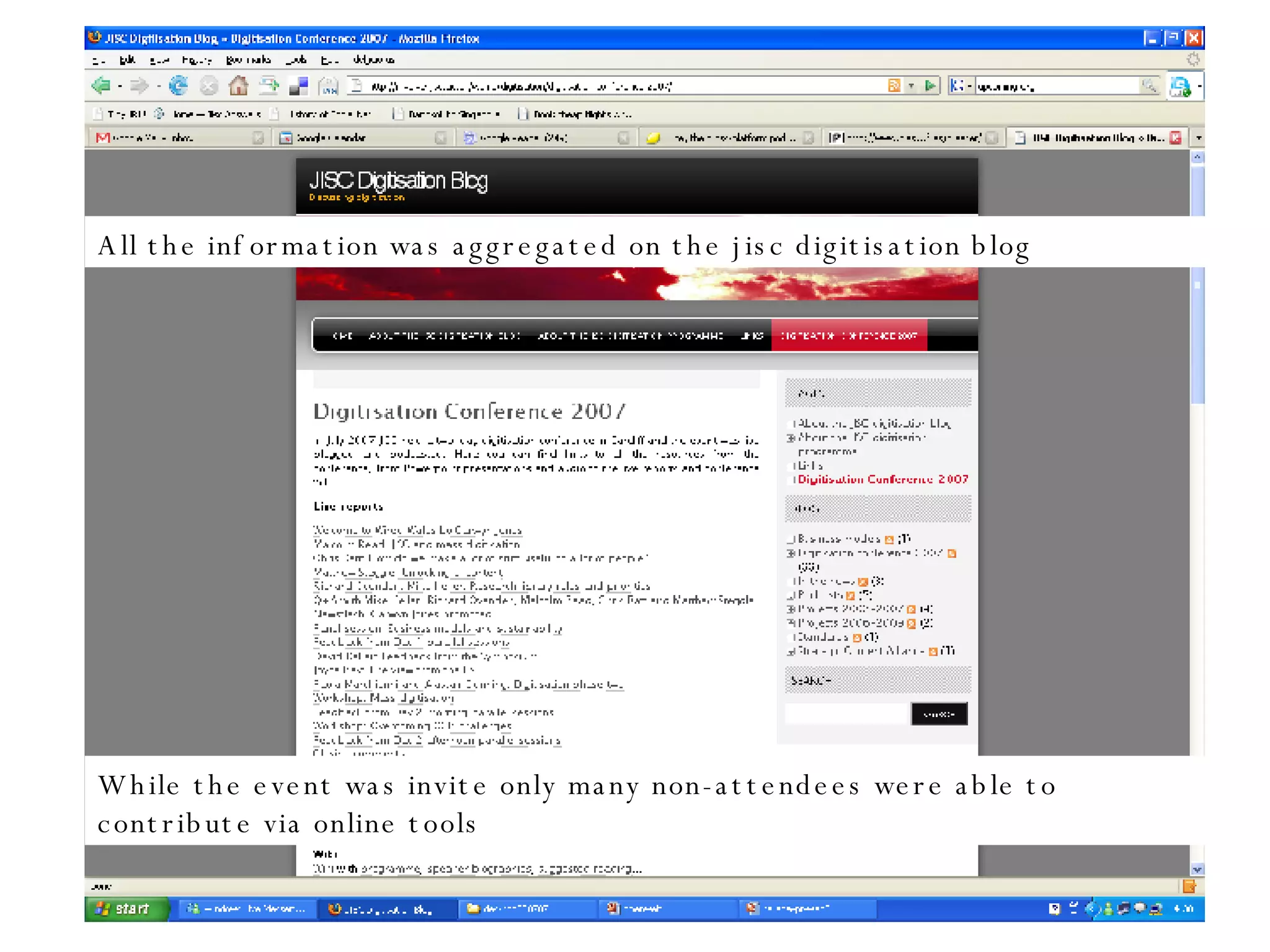Open the Projects 2003-2007 category

[850, 609]
